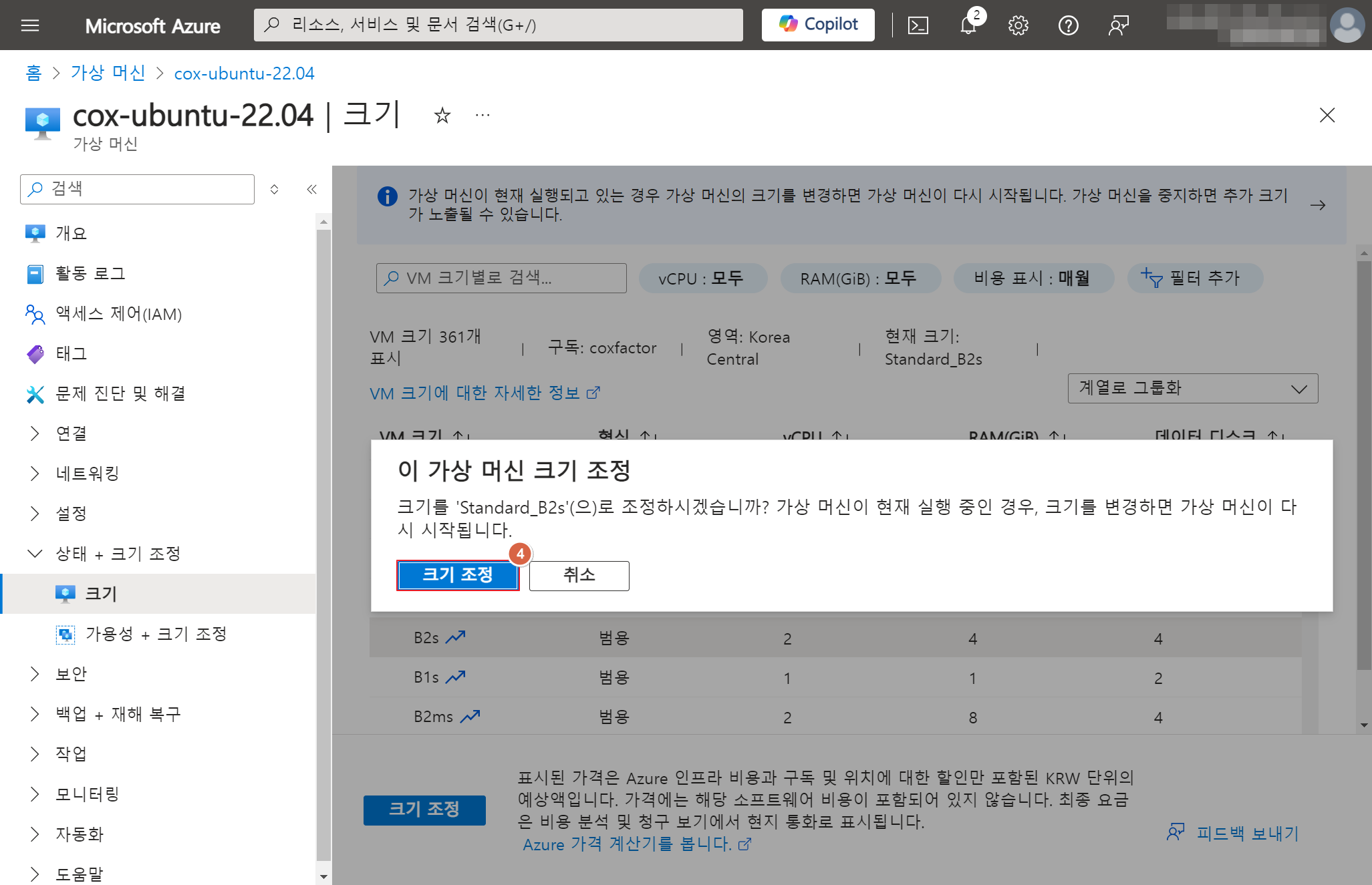Image resolution: width=1372 pixels, height=885 pixels.
Task: Open 활동 로그 in sidebar
Action: (90, 274)
